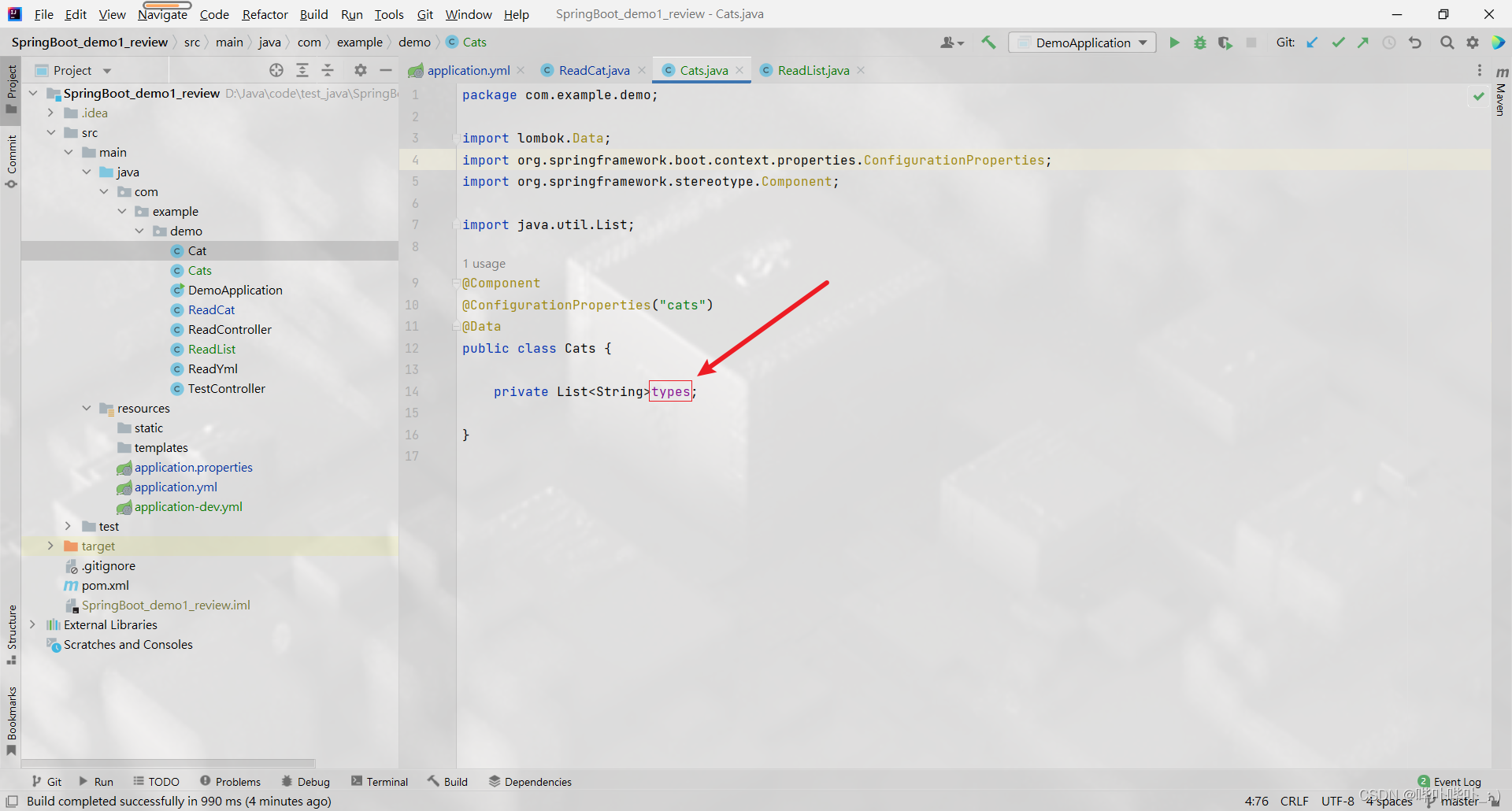Click demo in the breadcrumb path
This screenshot has height=811, width=1512.
pyautogui.click(x=414, y=43)
